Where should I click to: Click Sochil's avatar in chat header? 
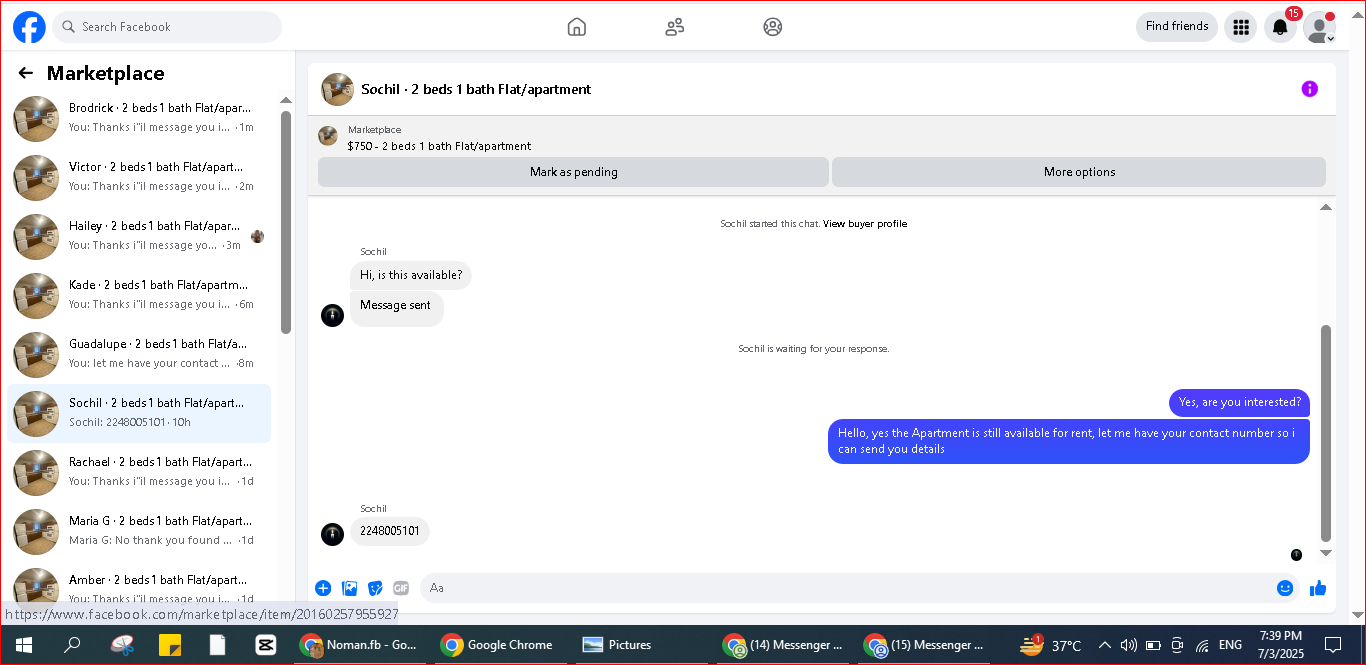[337, 89]
